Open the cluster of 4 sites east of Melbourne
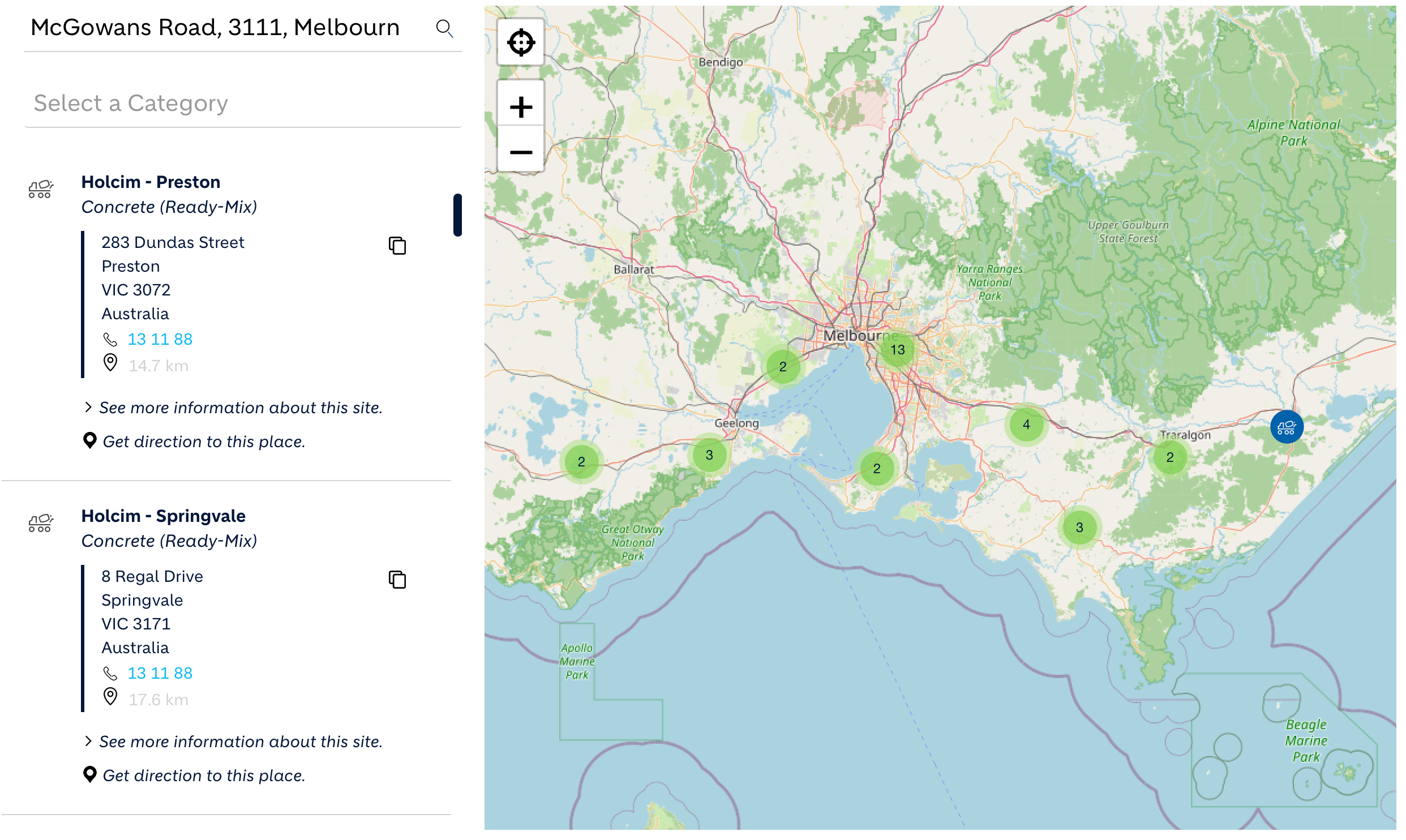Screen dimensions: 1406x840 (x=1026, y=425)
